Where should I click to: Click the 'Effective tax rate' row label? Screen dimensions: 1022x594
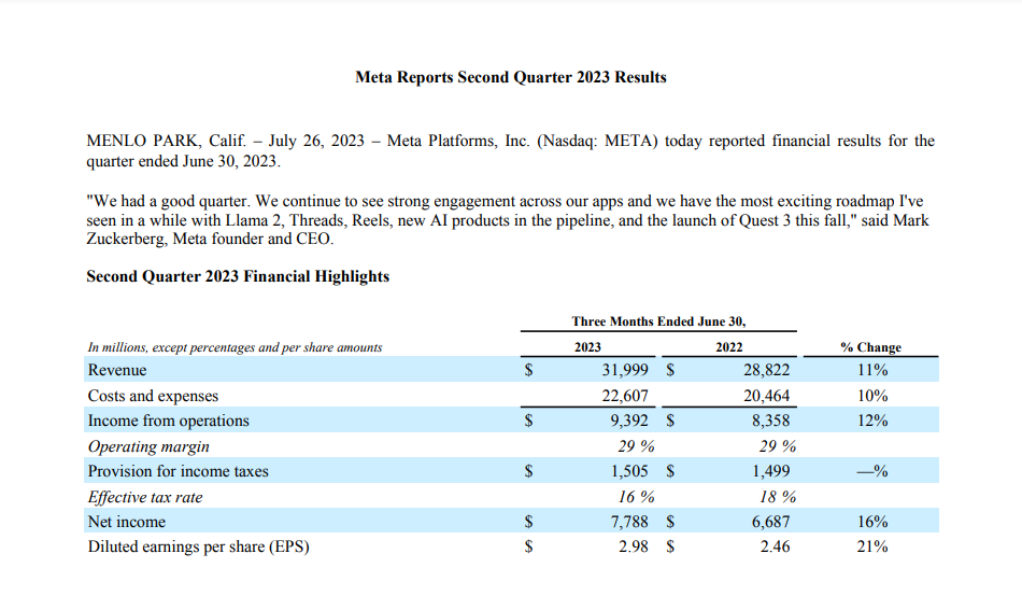click(145, 497)
